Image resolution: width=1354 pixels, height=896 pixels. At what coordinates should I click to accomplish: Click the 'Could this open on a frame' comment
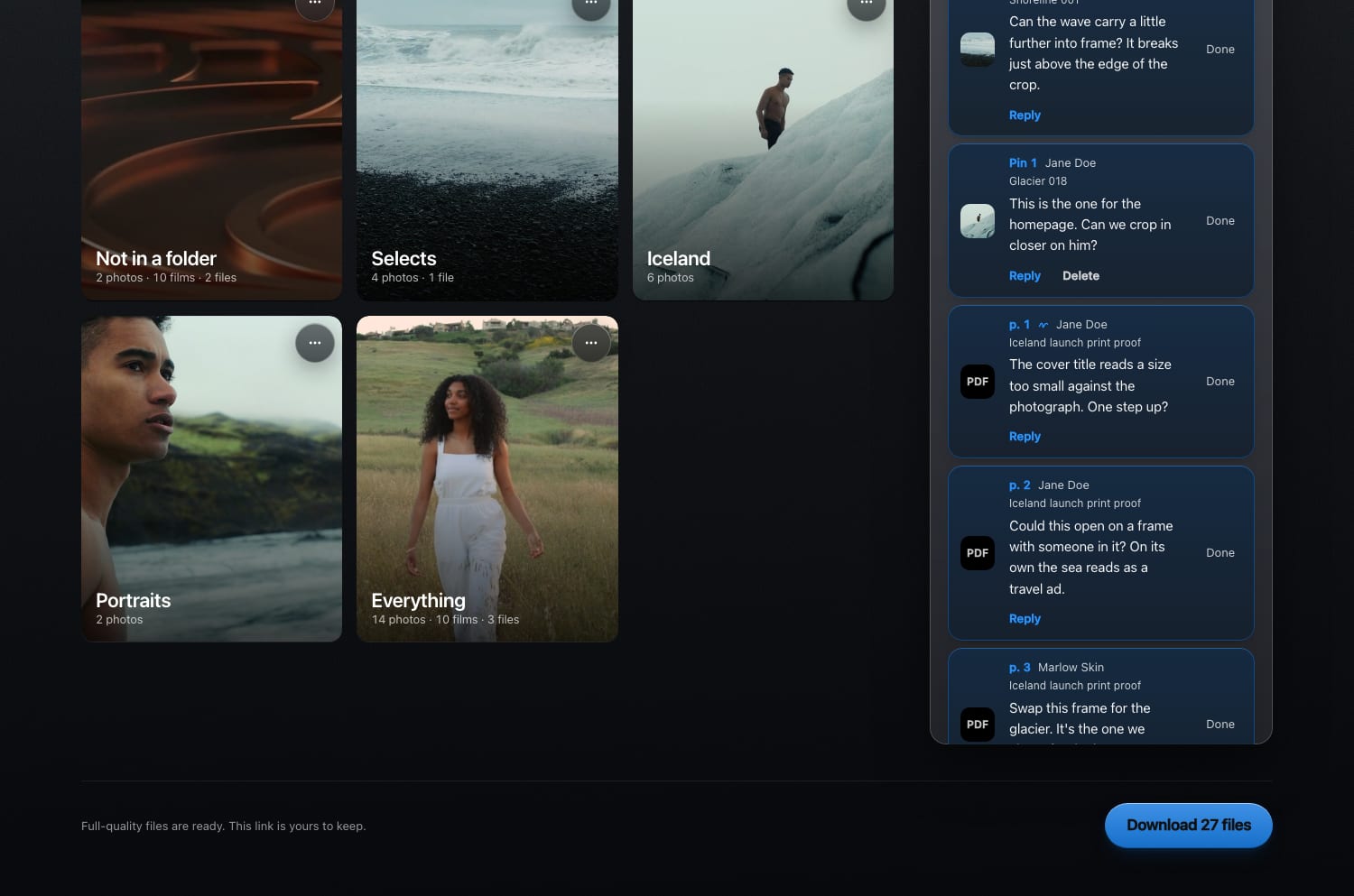[1090, 558]
